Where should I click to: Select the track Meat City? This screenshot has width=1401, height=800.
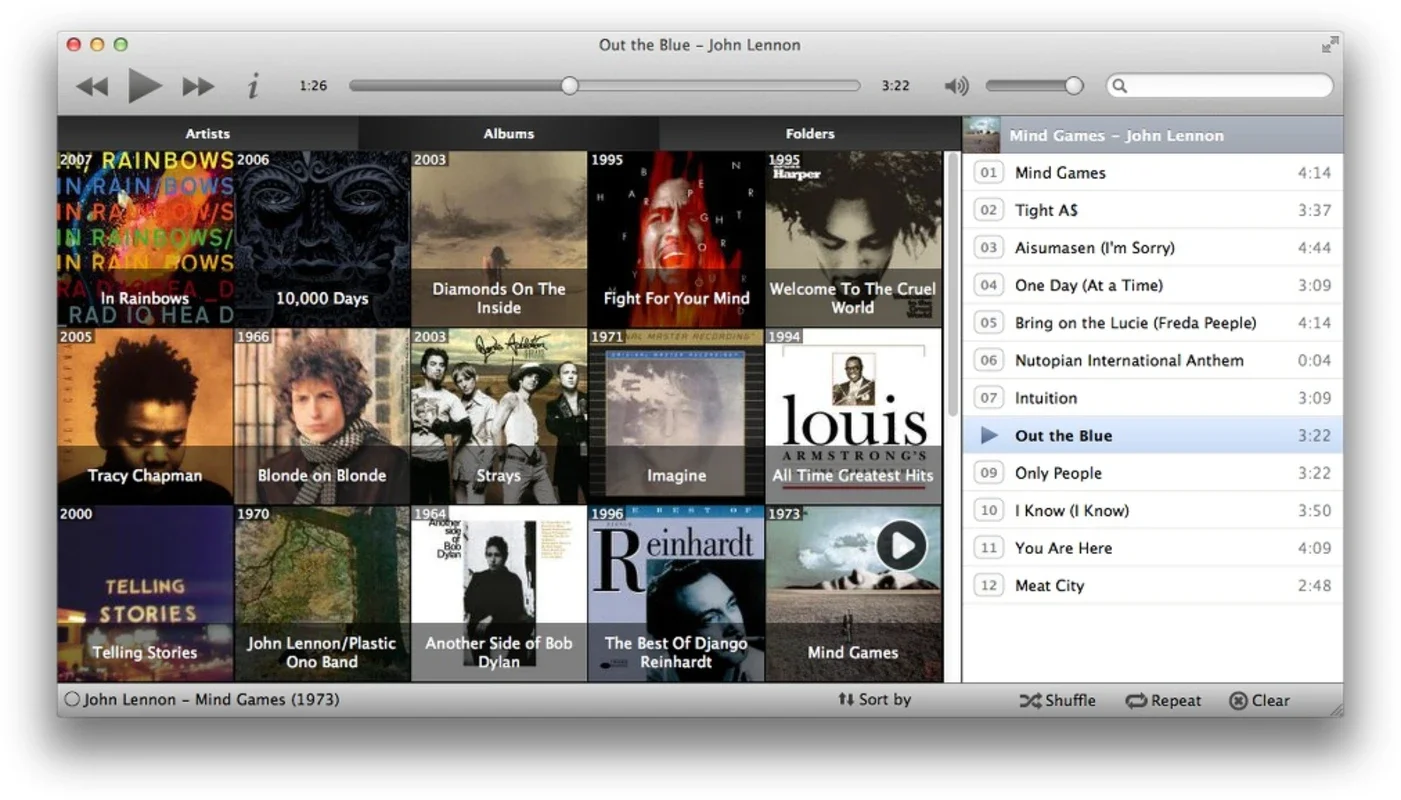pos(1153,585)
